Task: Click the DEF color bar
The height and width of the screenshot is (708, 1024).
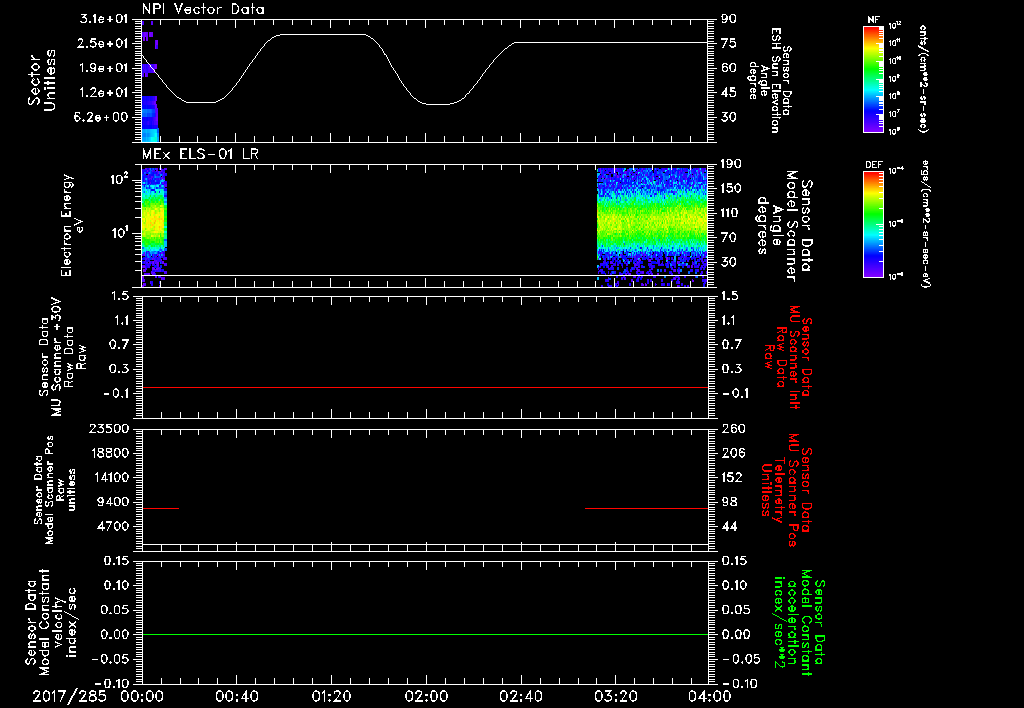Action: pos(873,223)
